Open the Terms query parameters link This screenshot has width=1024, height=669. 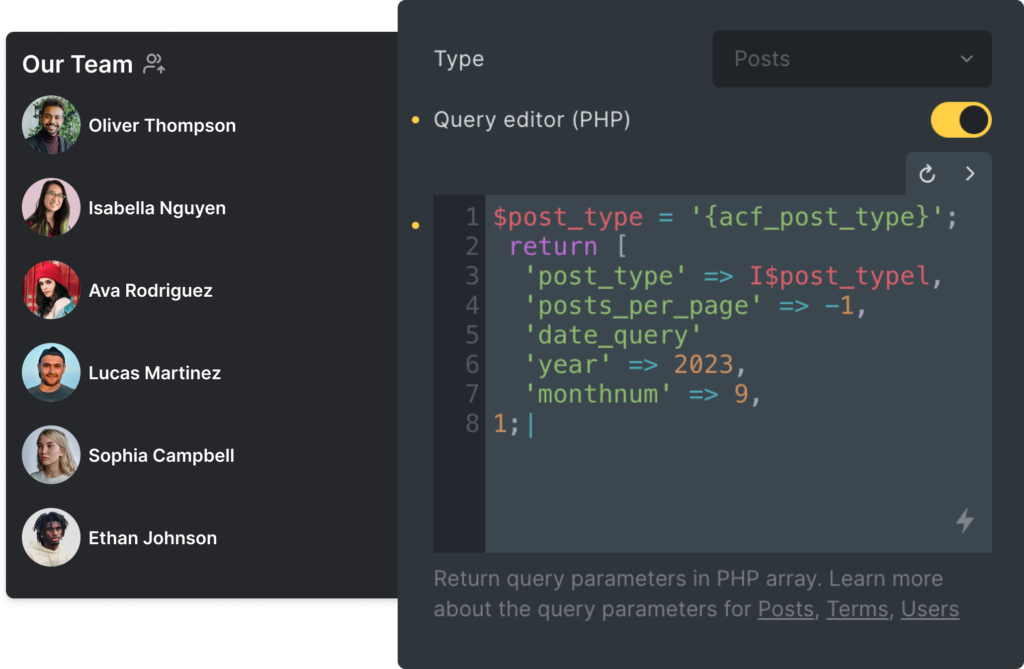tap(857, 609)
